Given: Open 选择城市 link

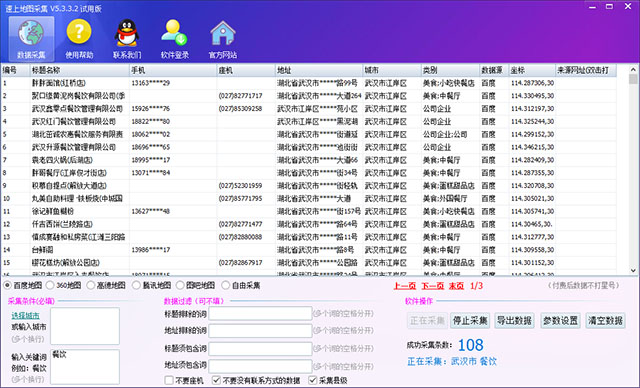Looking at the screenshot, I should point(25,315).
